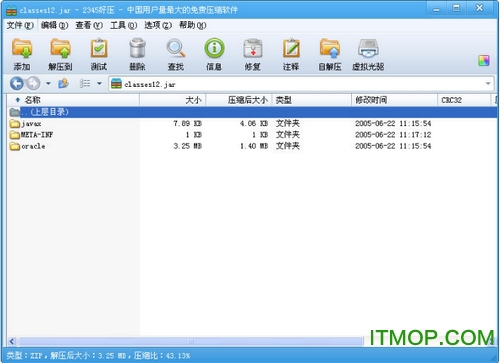Screen dimensions: 500x363
Task: Select the META-INF folder name
Action: [37, 135]
